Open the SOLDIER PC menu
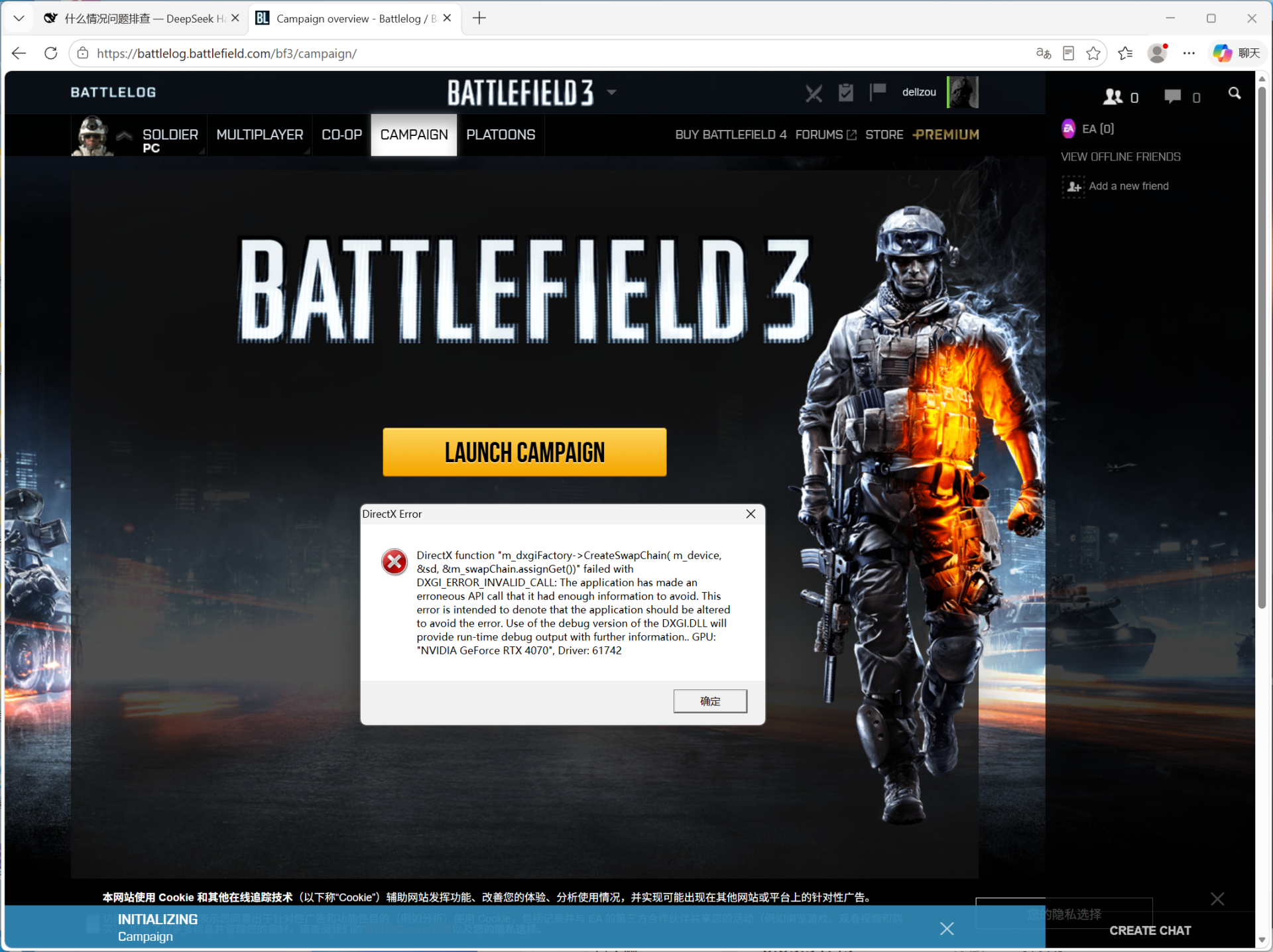This screenshot has width=1273, height=952. (170, 140)
